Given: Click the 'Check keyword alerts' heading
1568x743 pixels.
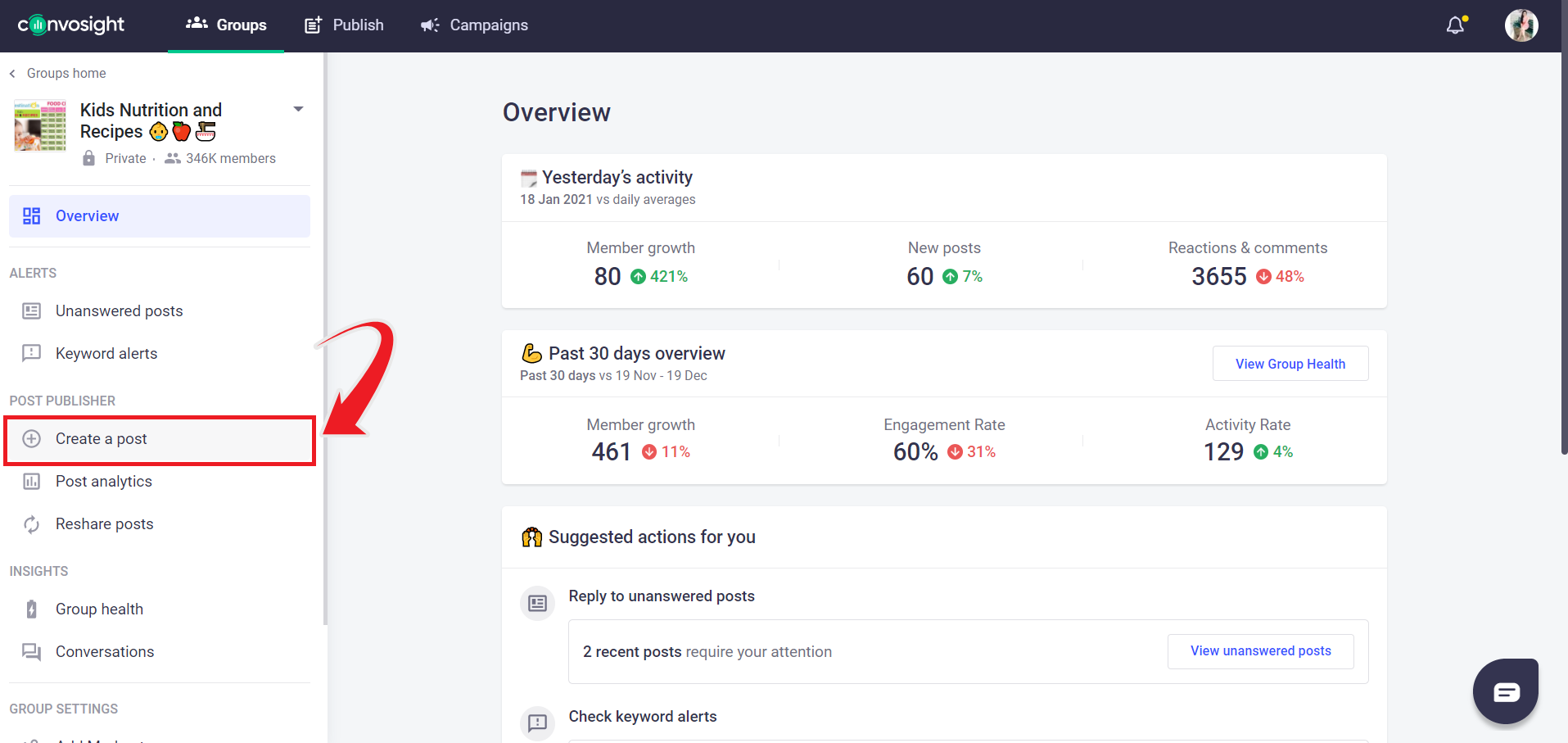Looking at the screenshot, I should pyautogui.click(x=643, y=717).
